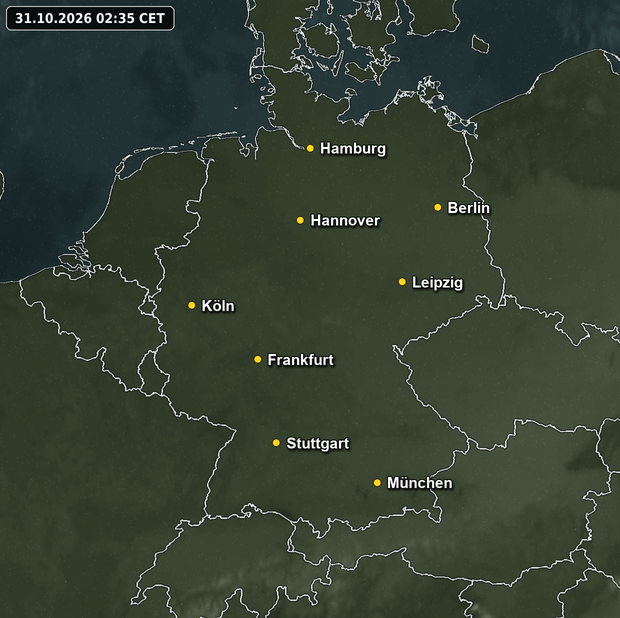Click the Hamburg city marker dot
The image size is (620, 618).
310,148
